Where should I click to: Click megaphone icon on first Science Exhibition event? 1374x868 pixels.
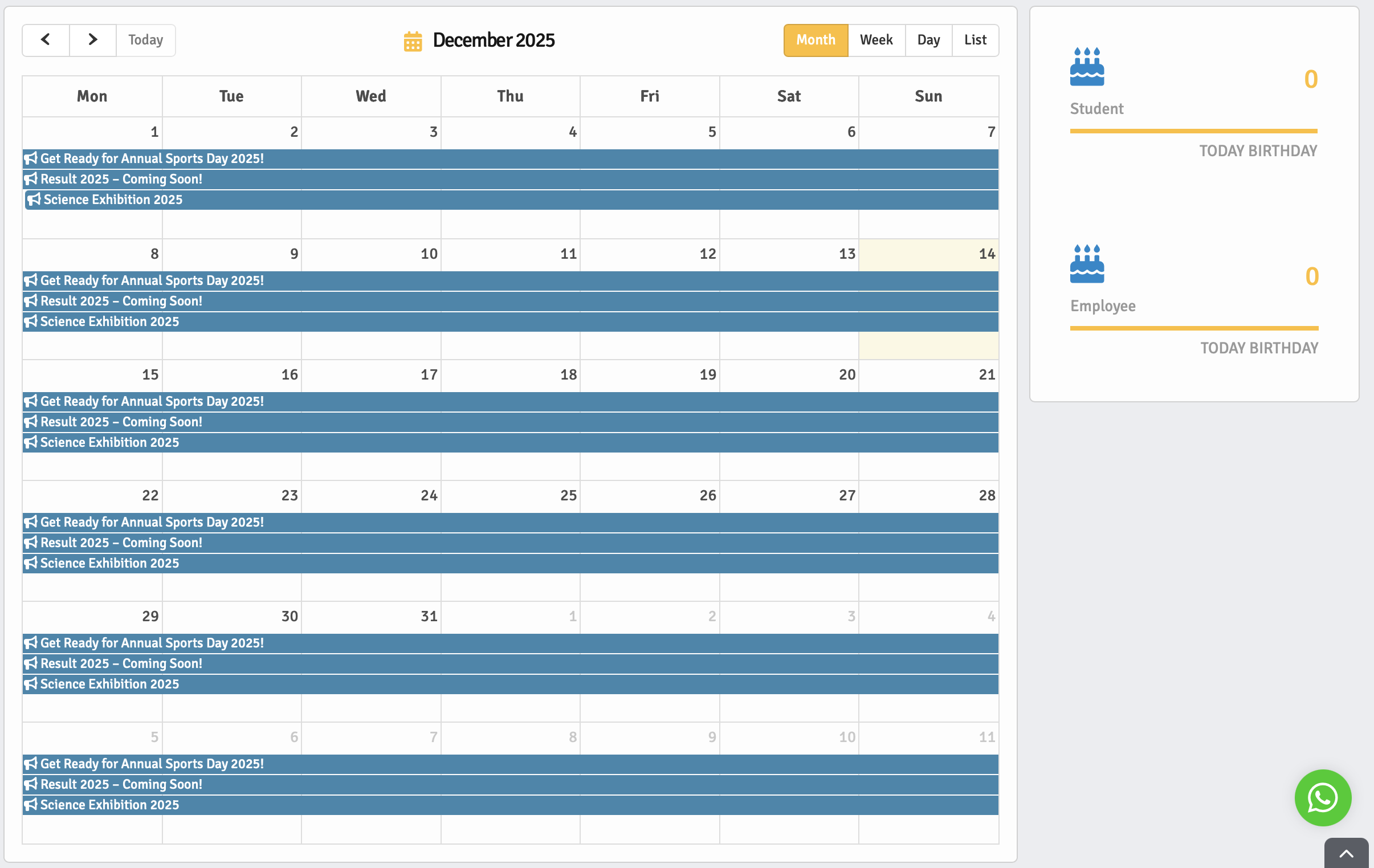click(x=34, y=199)
